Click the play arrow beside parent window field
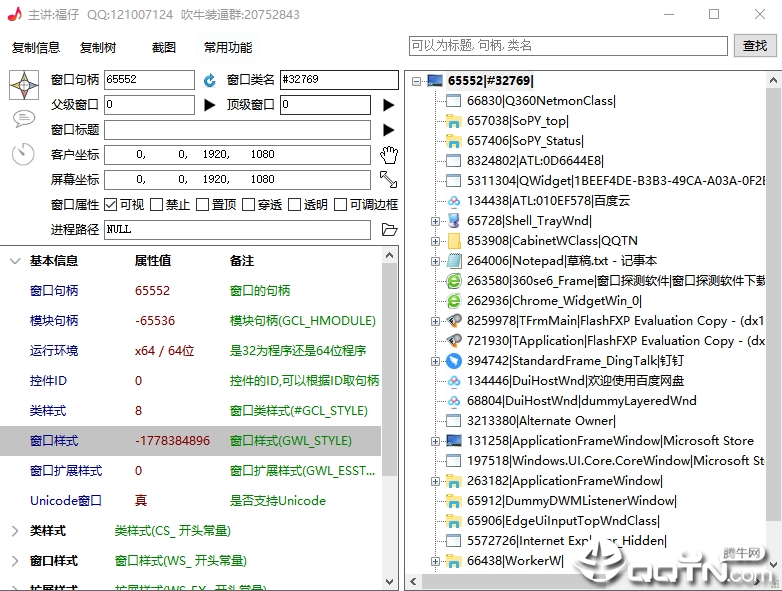Viewport: 782px width, 591px height. tap(209, 105)
